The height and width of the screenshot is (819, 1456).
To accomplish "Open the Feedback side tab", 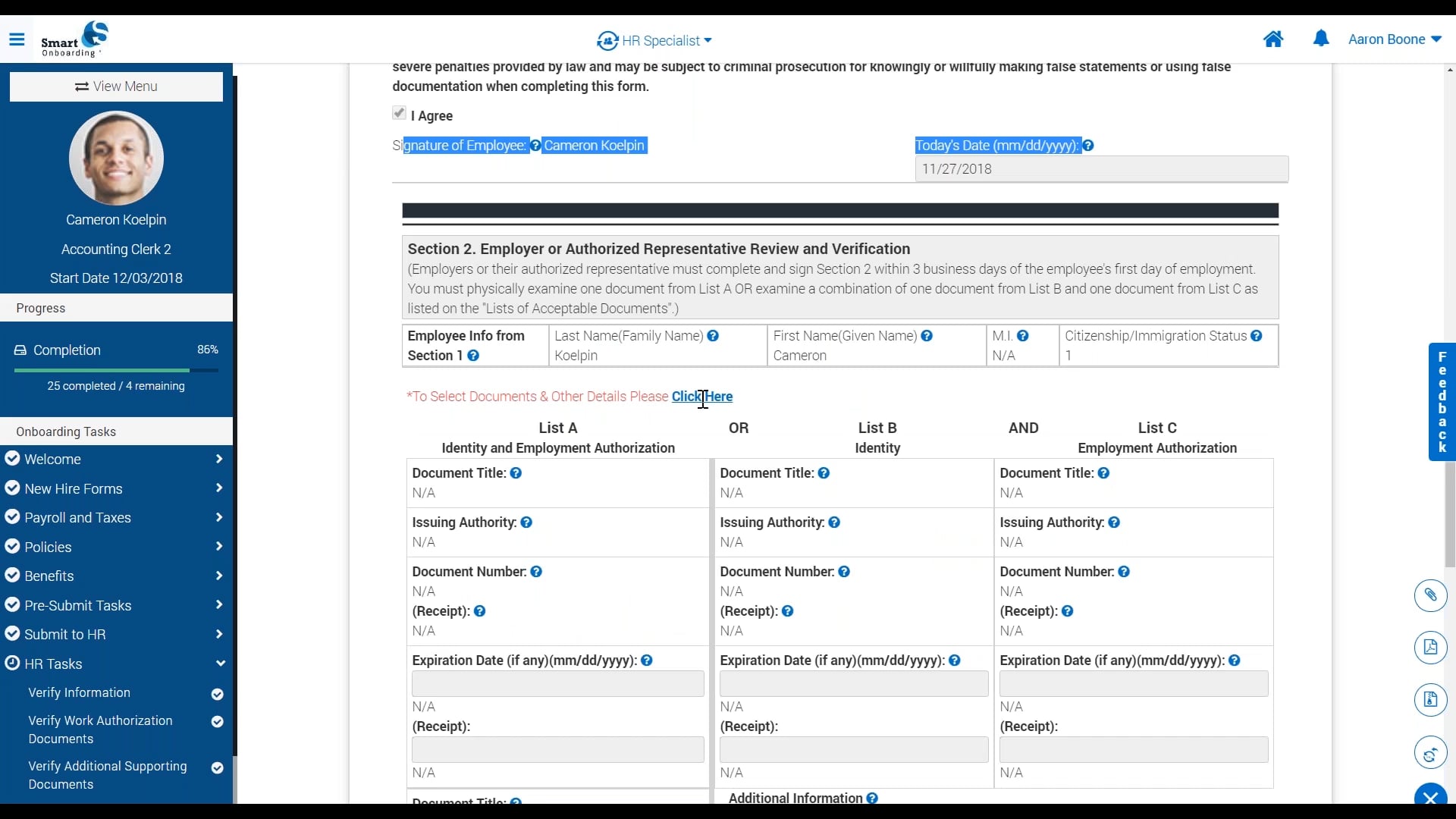I will click(1442, 402).
